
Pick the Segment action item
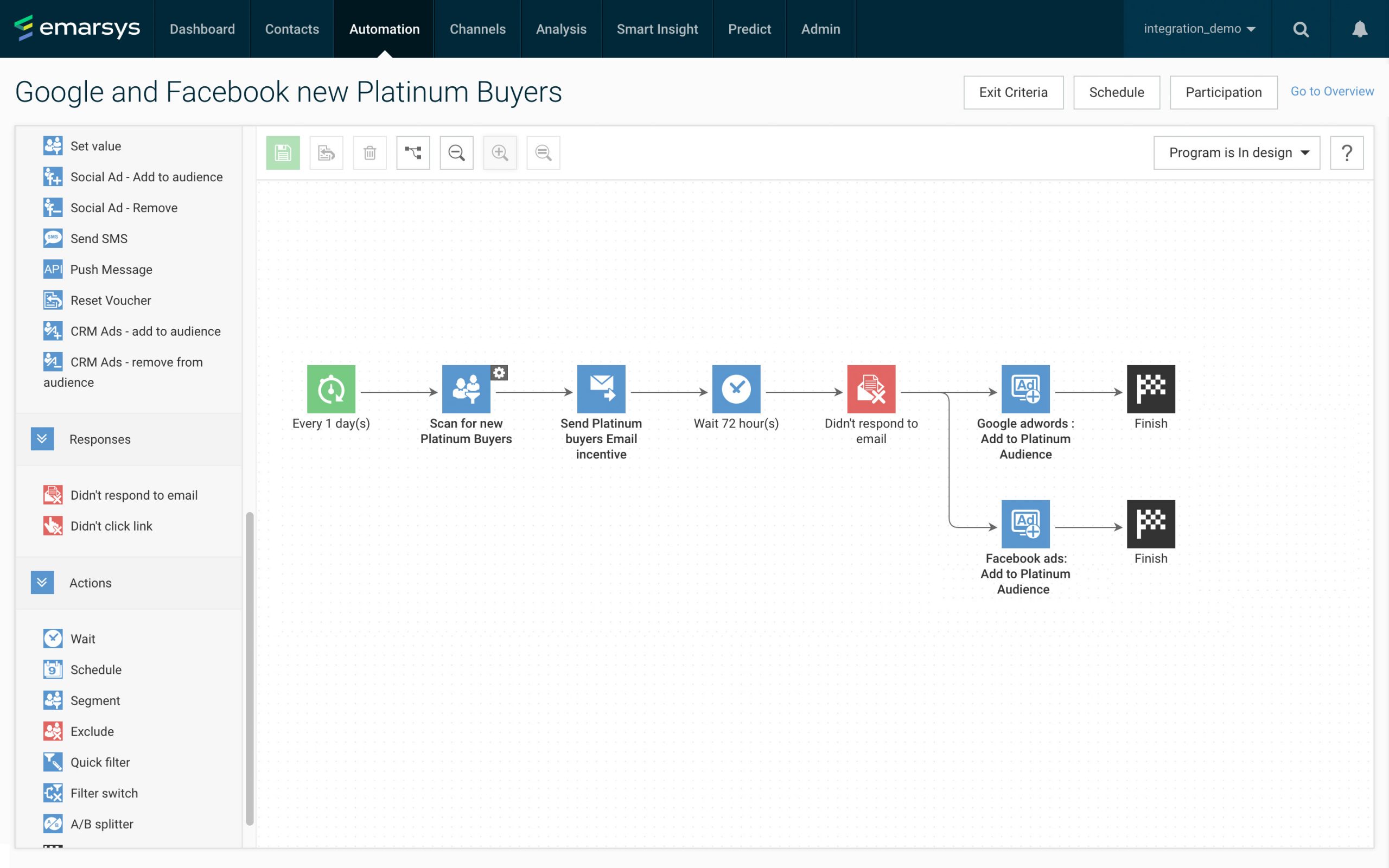click(82, 700)
